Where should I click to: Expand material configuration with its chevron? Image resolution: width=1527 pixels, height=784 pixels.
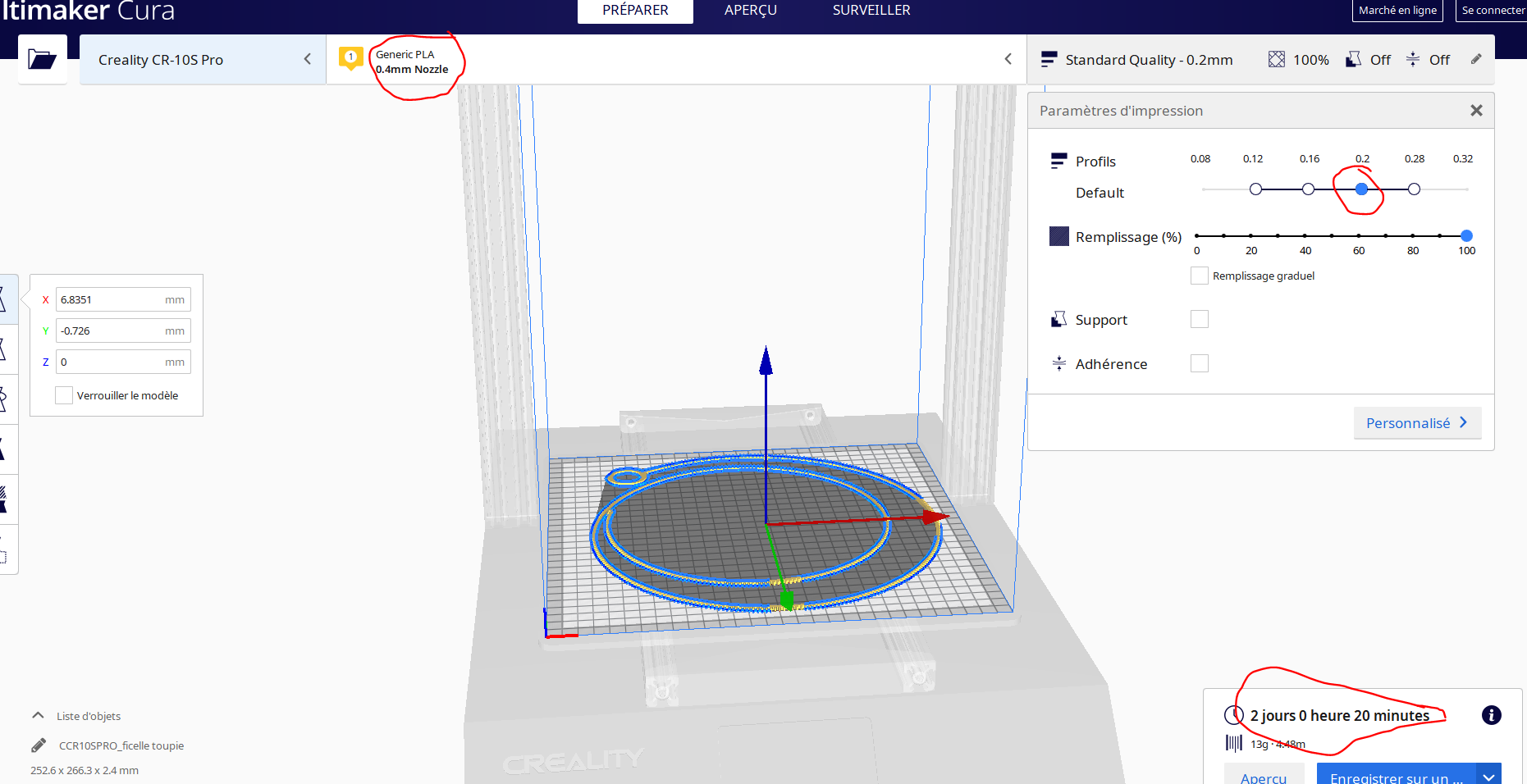1008,59
